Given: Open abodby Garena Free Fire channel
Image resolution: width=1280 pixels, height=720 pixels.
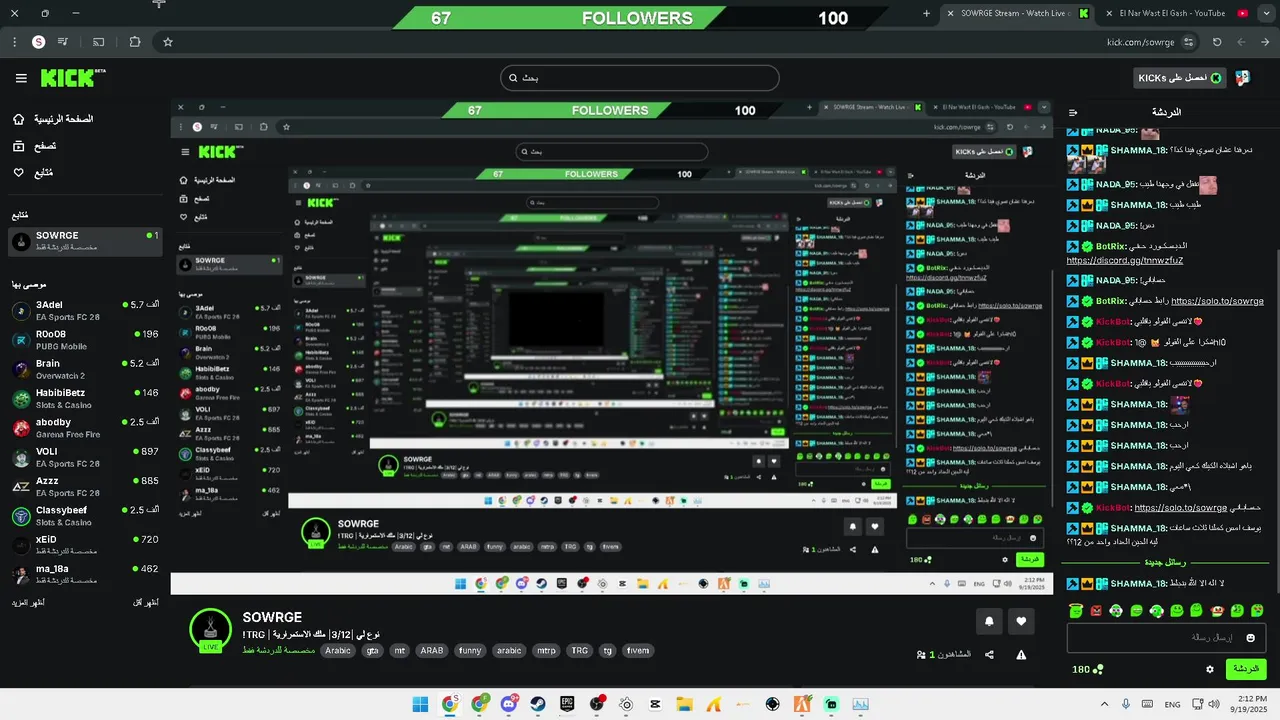Looking at the screenshot, I should 85,428.
